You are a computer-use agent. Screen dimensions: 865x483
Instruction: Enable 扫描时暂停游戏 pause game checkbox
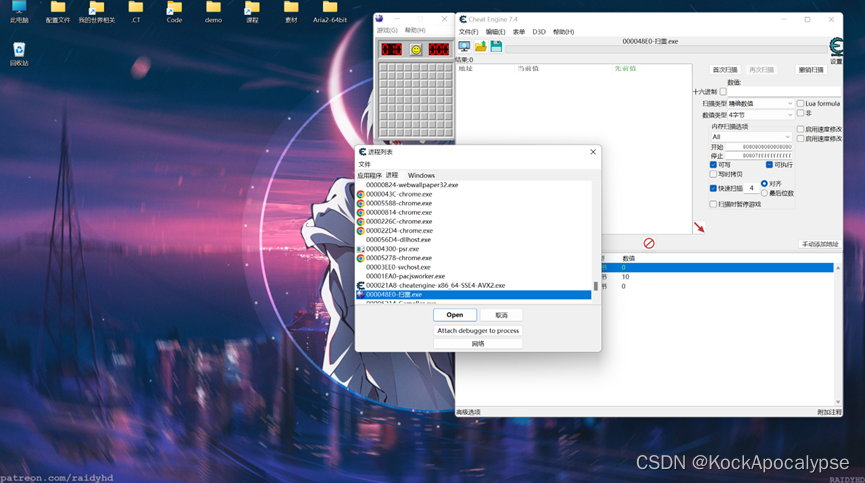coord(713,204)
